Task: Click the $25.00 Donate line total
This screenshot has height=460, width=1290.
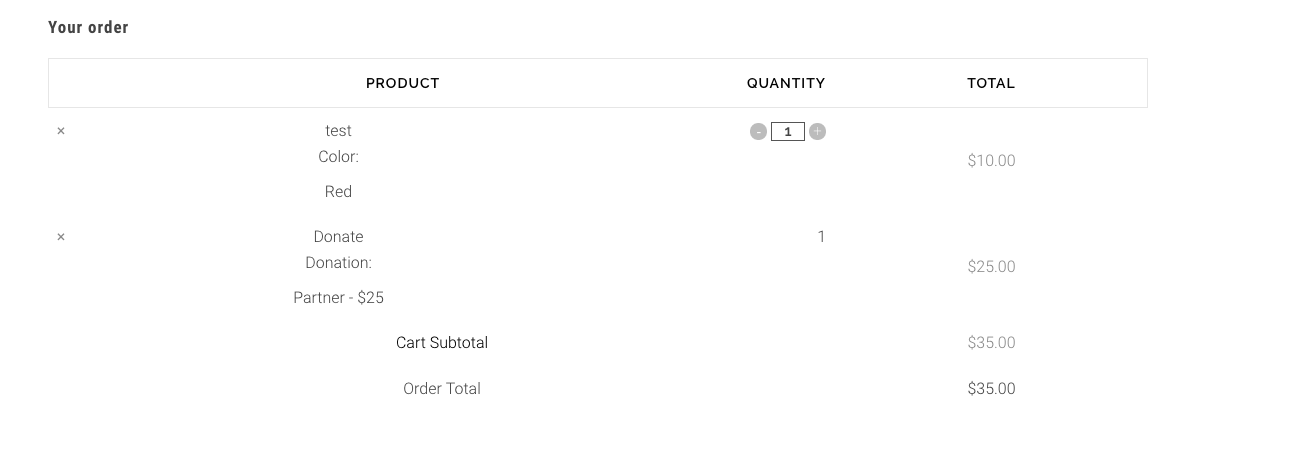Action: tap(991, 266)
